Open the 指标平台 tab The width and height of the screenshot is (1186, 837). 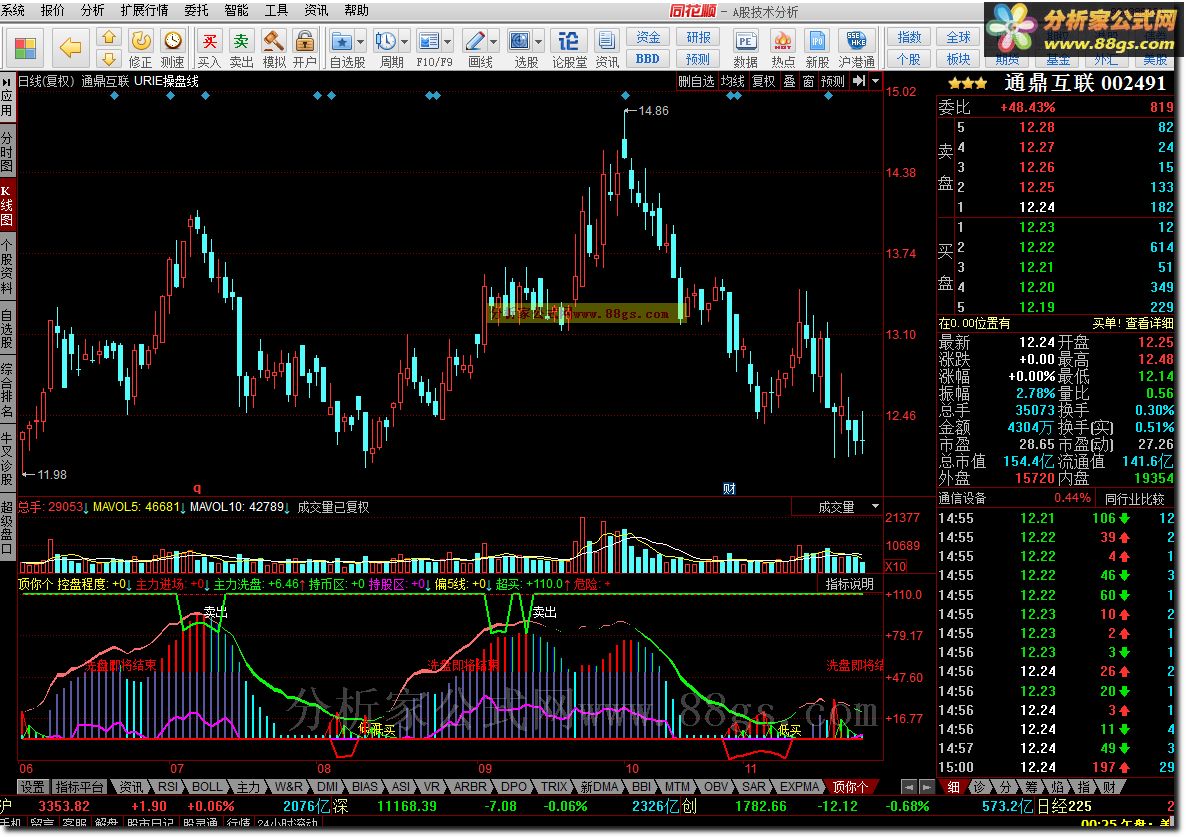[80, 787]
